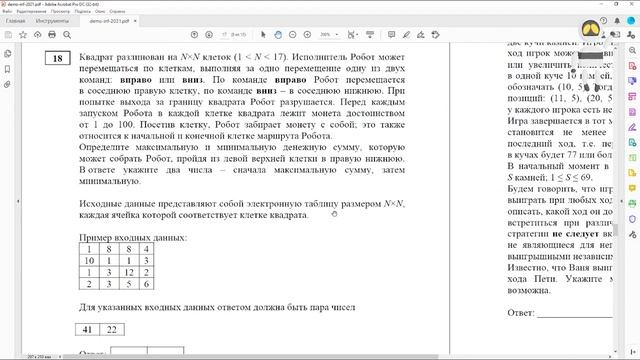Zoom out with the minus icon
This screenshot has width=640, height=360.
tap(293, 35)
